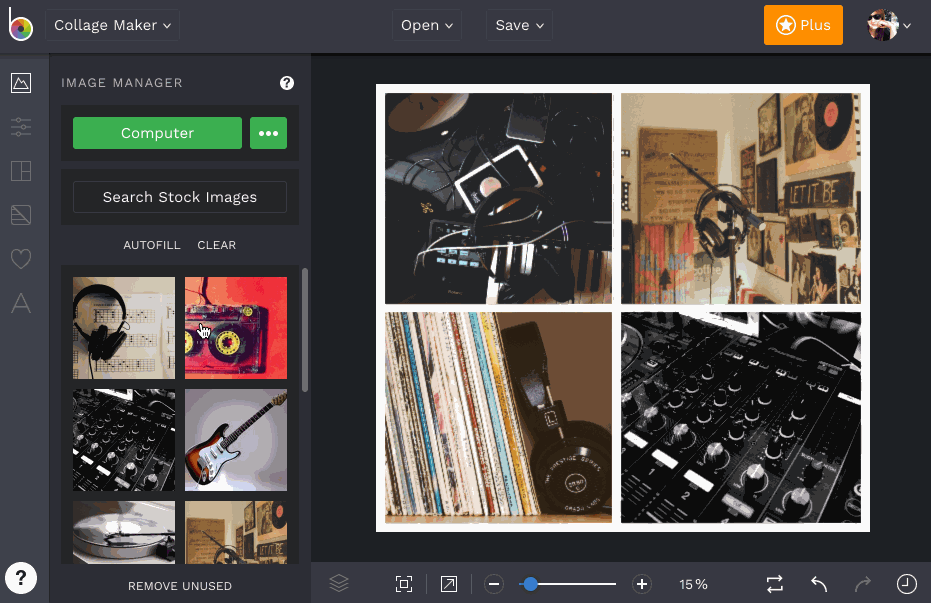Click the fit to screen icon
This screenshot has height=603, width=931.
404,584
